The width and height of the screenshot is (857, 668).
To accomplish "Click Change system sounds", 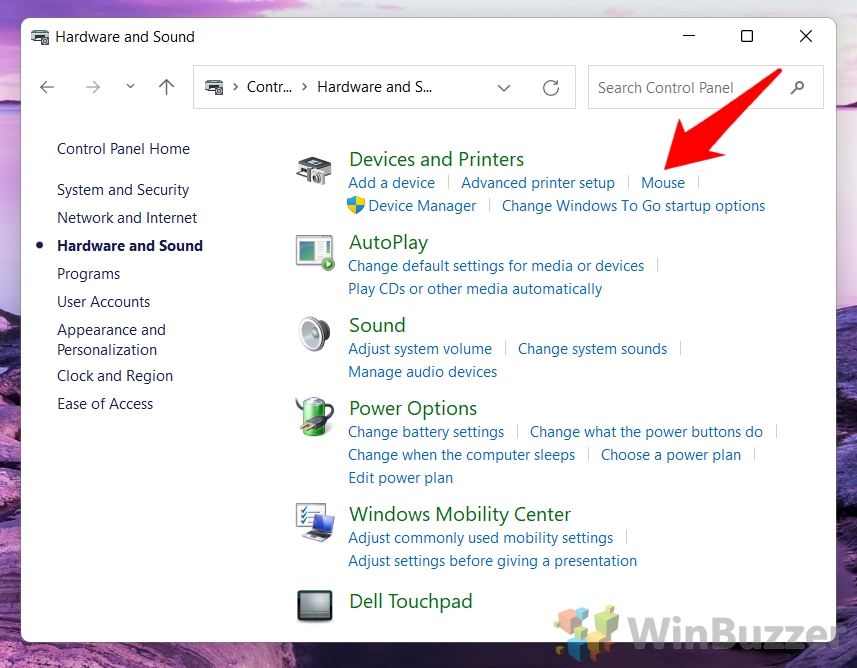I will (592, 349).
